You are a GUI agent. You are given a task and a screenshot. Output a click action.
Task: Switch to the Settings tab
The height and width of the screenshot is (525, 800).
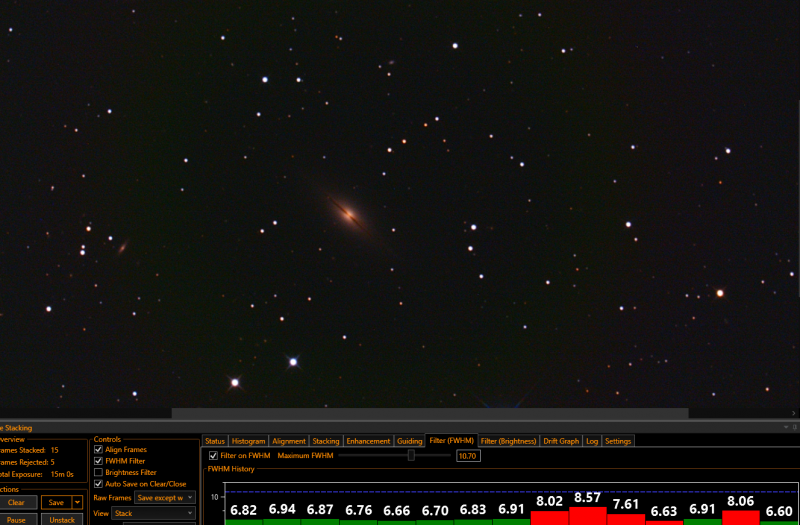tap(618, 441)
